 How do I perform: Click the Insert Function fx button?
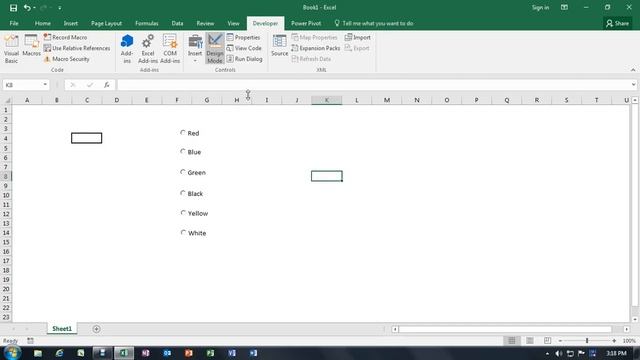click(x=107, y=84)
